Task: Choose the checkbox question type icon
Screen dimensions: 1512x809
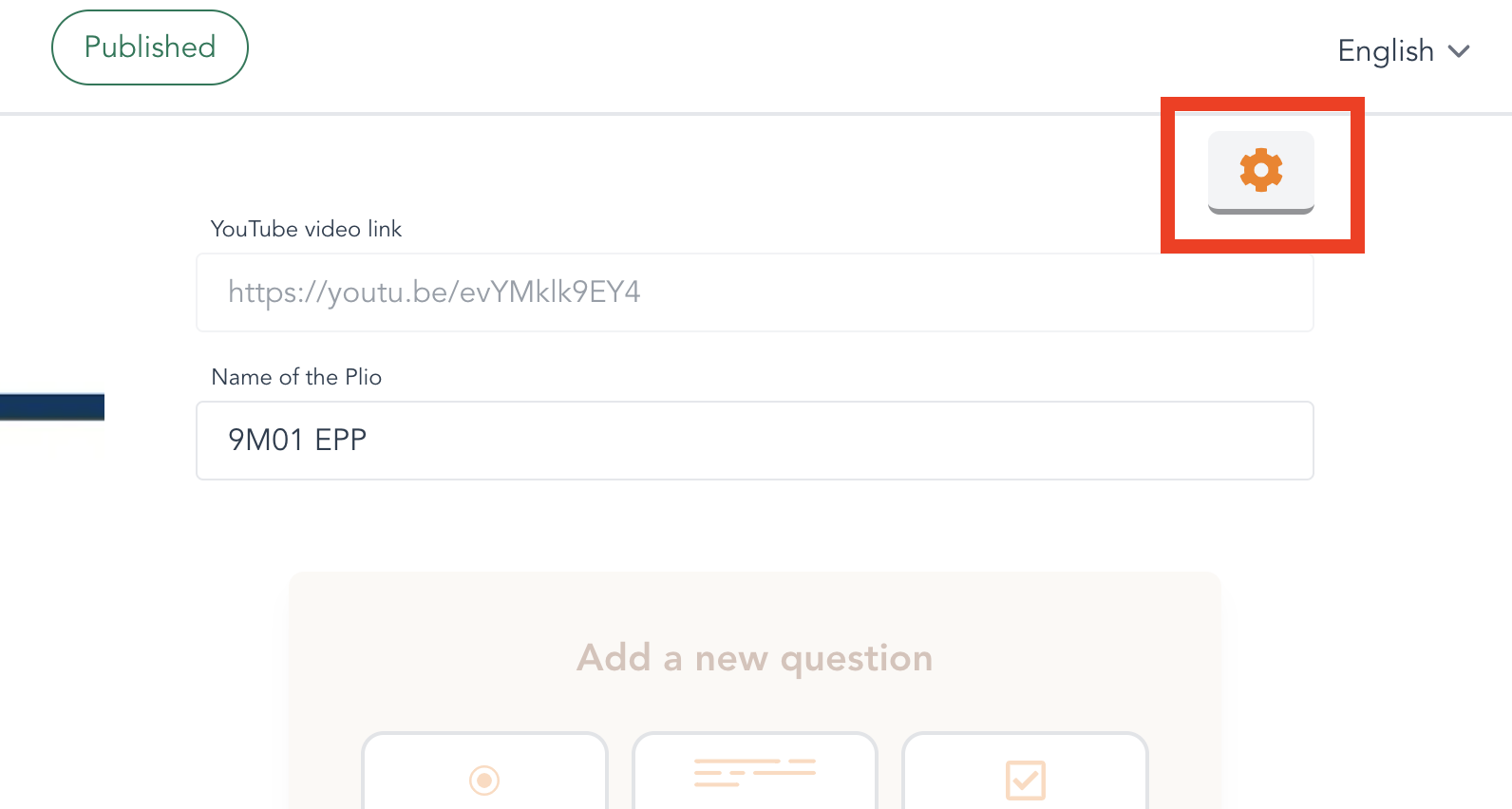Action: click(1025, 780)
